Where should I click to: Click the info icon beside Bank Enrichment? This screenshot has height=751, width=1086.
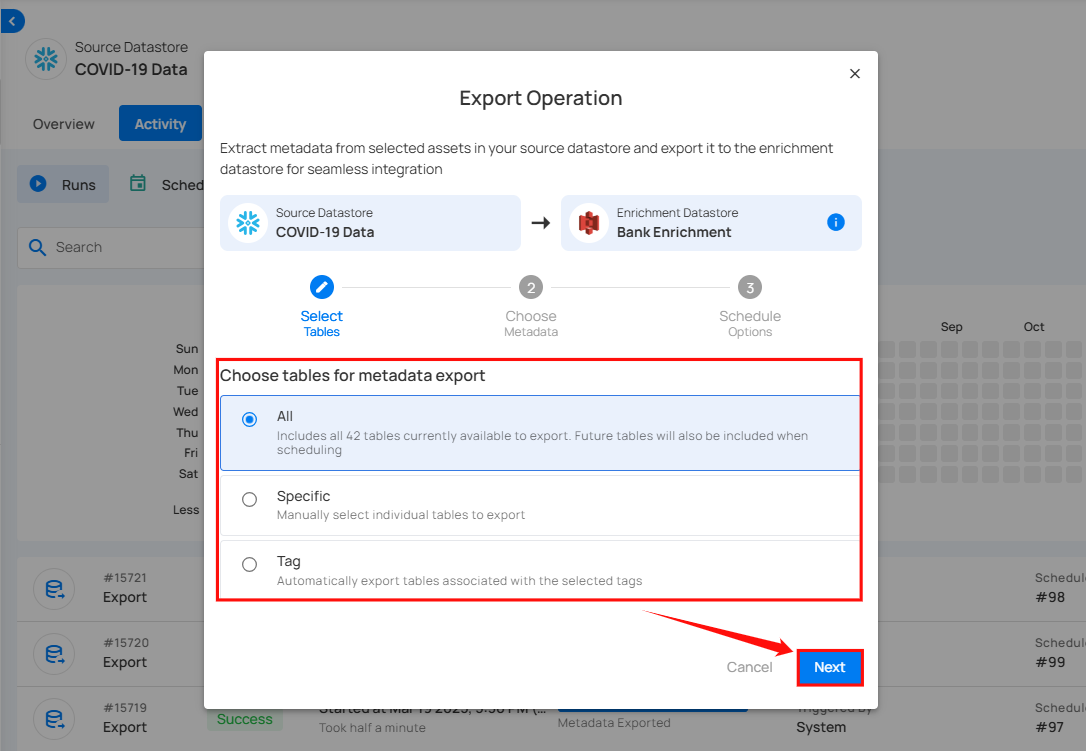coord(836,222)
